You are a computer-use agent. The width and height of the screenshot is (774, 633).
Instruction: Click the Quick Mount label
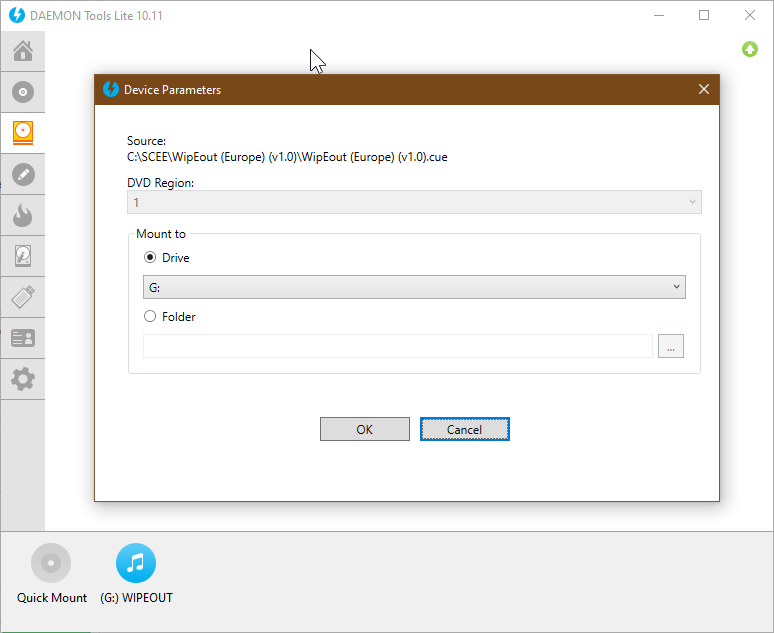[52, 598]
